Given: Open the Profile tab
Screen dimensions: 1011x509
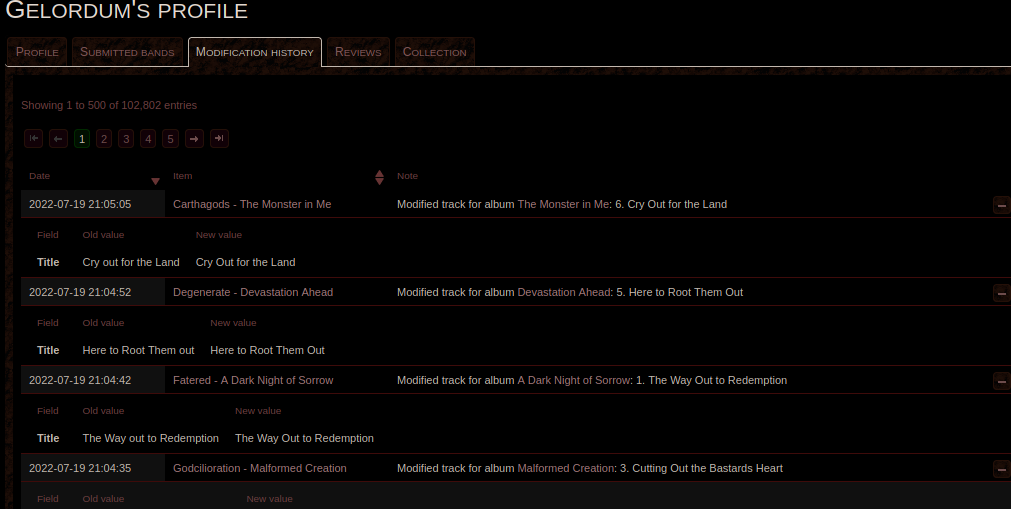Looking at the screenshot, I should [x=37, y=52].
